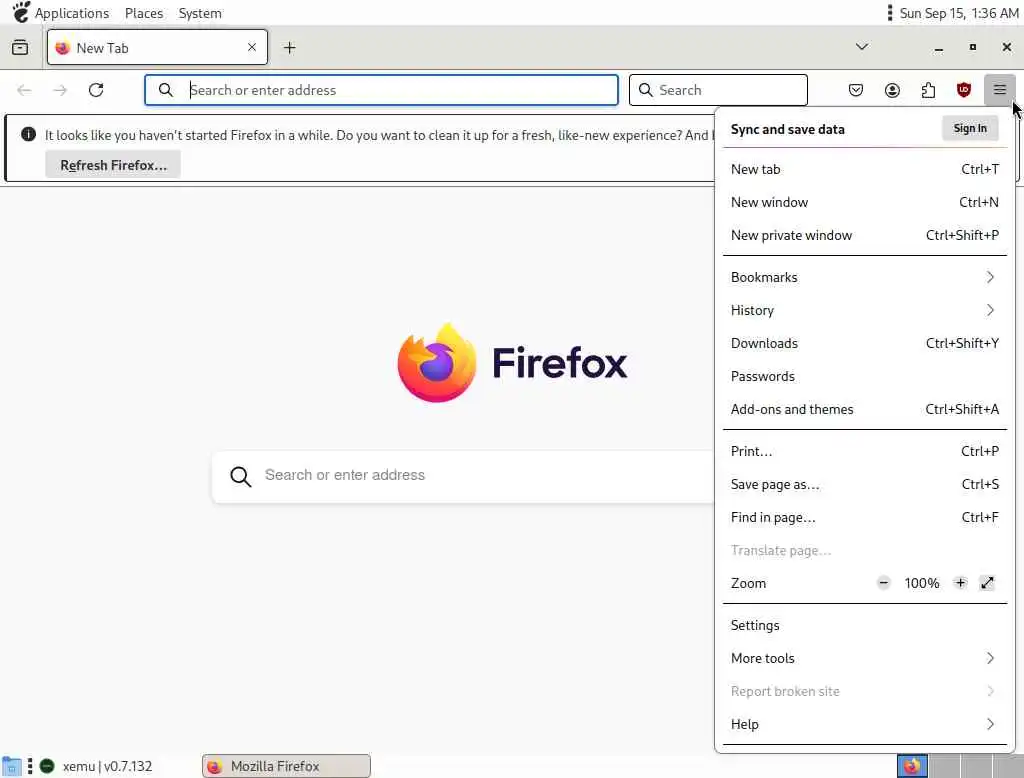Expand the Help submenu
Image resolution: width=1024 pixels, height=778 pixels.
point(865,724)
